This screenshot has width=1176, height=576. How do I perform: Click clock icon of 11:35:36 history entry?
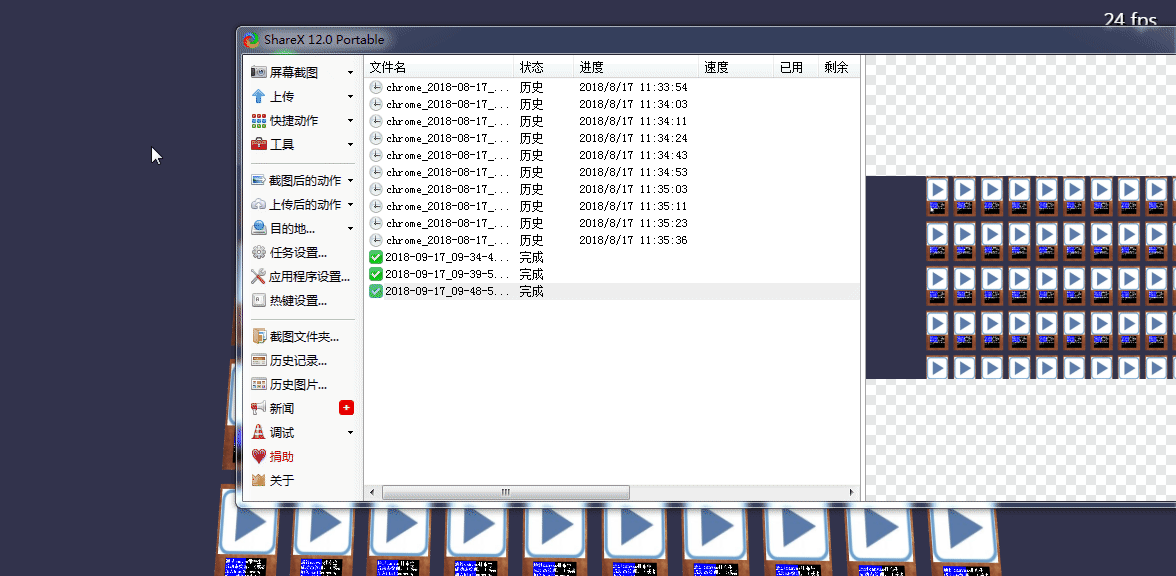[376, 241]
